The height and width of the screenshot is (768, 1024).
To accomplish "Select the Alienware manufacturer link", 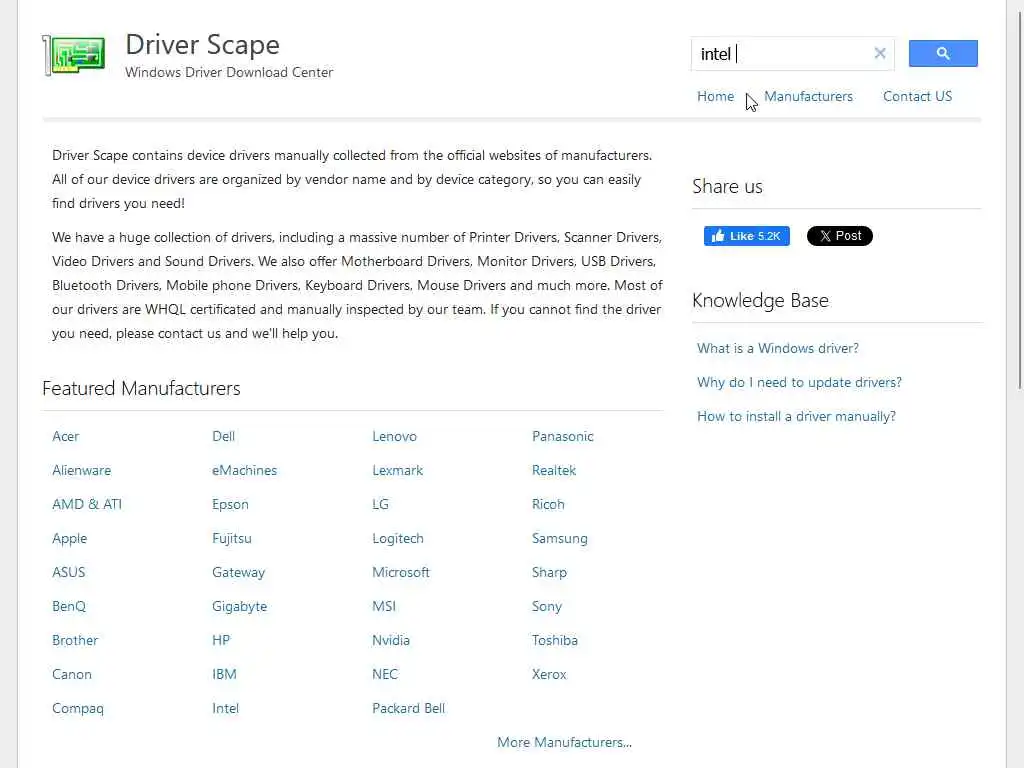I will (x=82, y=470).
